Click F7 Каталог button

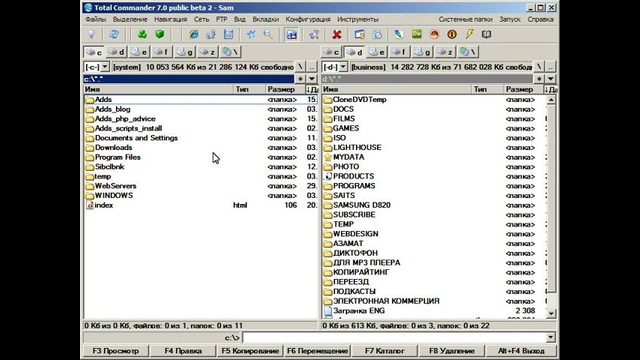click(384, 351)
